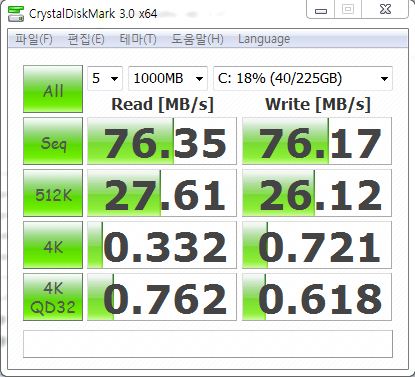
Task: Minimize the CrystalDiskMark window
Action: (321, 11)
